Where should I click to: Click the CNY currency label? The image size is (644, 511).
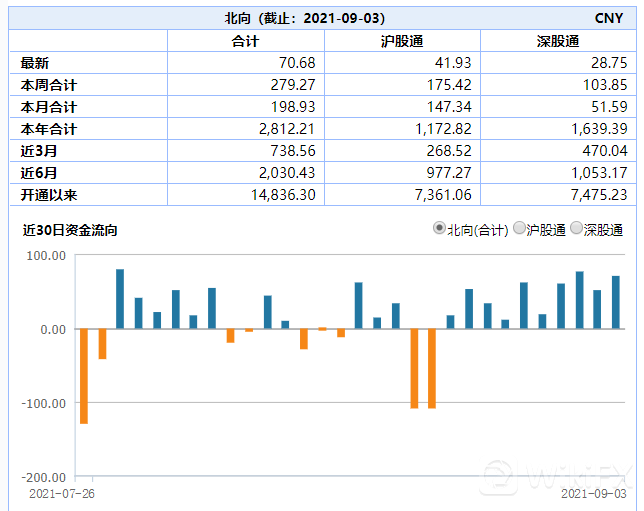[x=608, y=18]
